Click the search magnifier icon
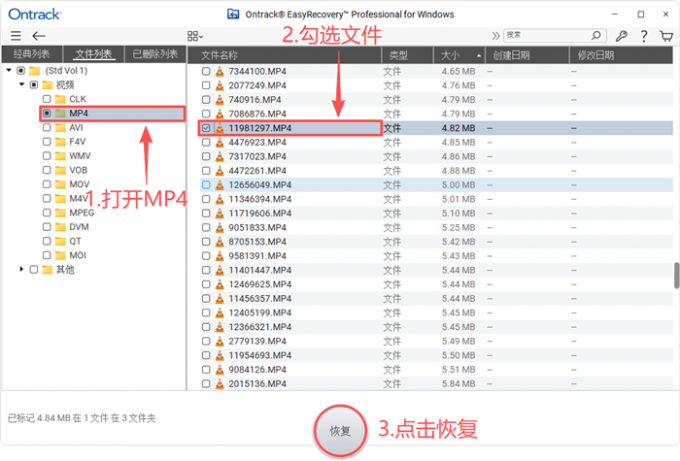This screenshot has height=461, width=680. 596,35
